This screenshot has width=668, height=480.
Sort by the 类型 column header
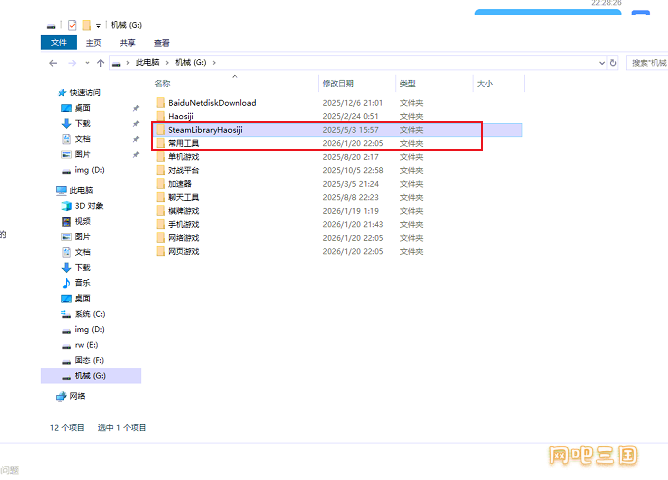[x=407, y=83]
